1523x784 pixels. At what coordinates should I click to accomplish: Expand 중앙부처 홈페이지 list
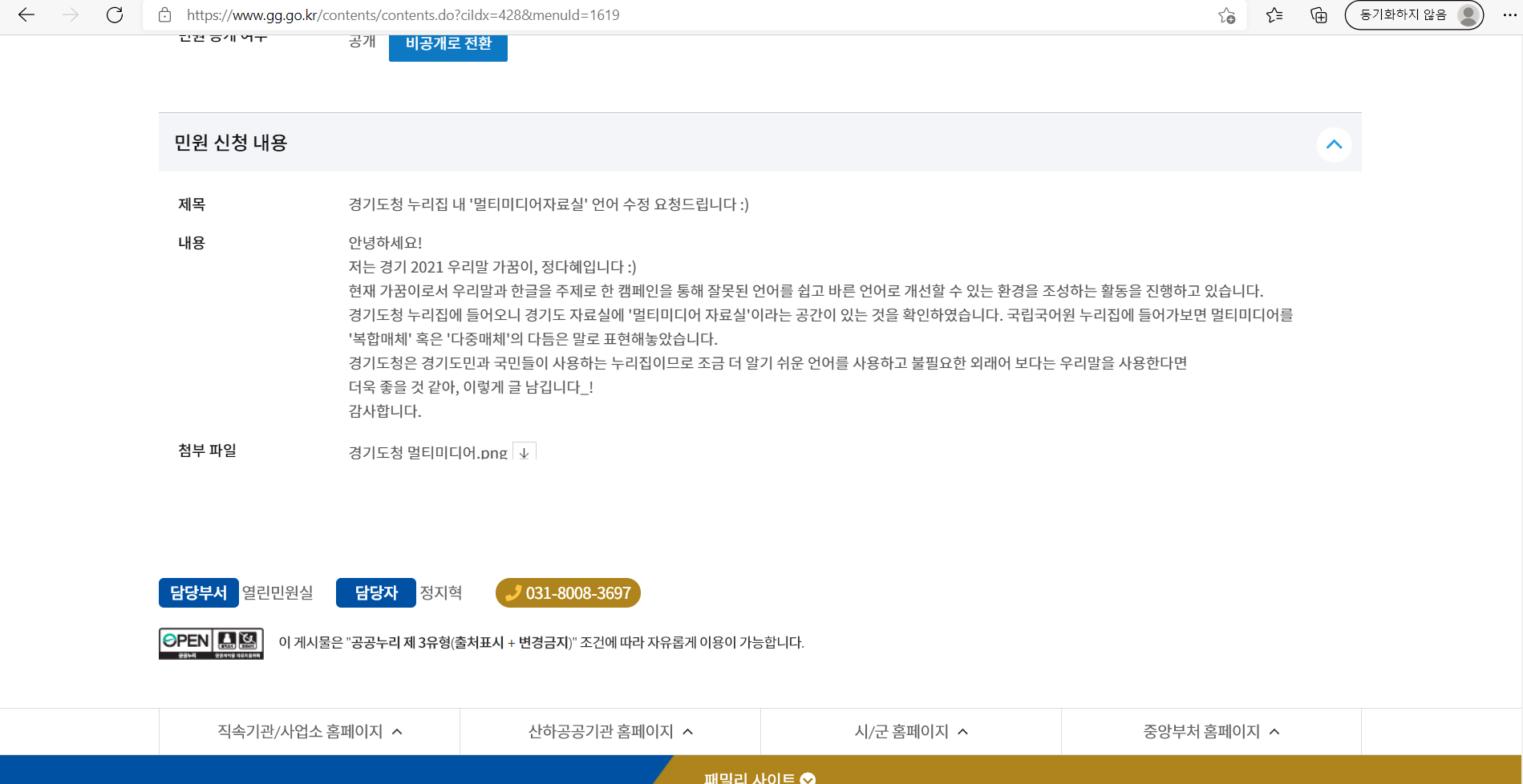click(1211, 731)
